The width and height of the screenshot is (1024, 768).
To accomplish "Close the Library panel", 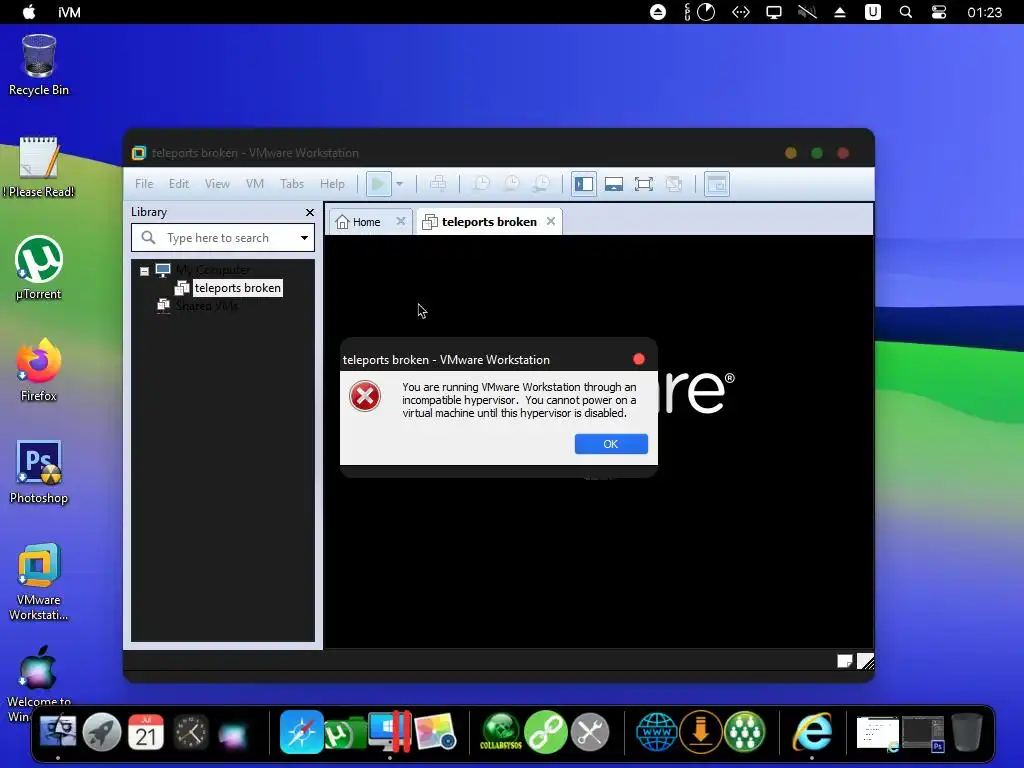I will (310, 212).
